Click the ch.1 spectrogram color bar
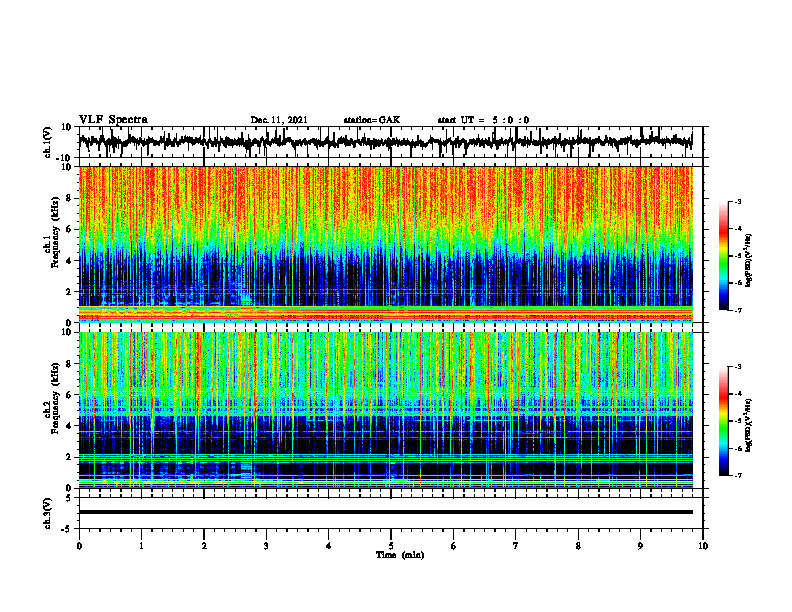This screenshot has width=792, height=612. click(724, 256)
